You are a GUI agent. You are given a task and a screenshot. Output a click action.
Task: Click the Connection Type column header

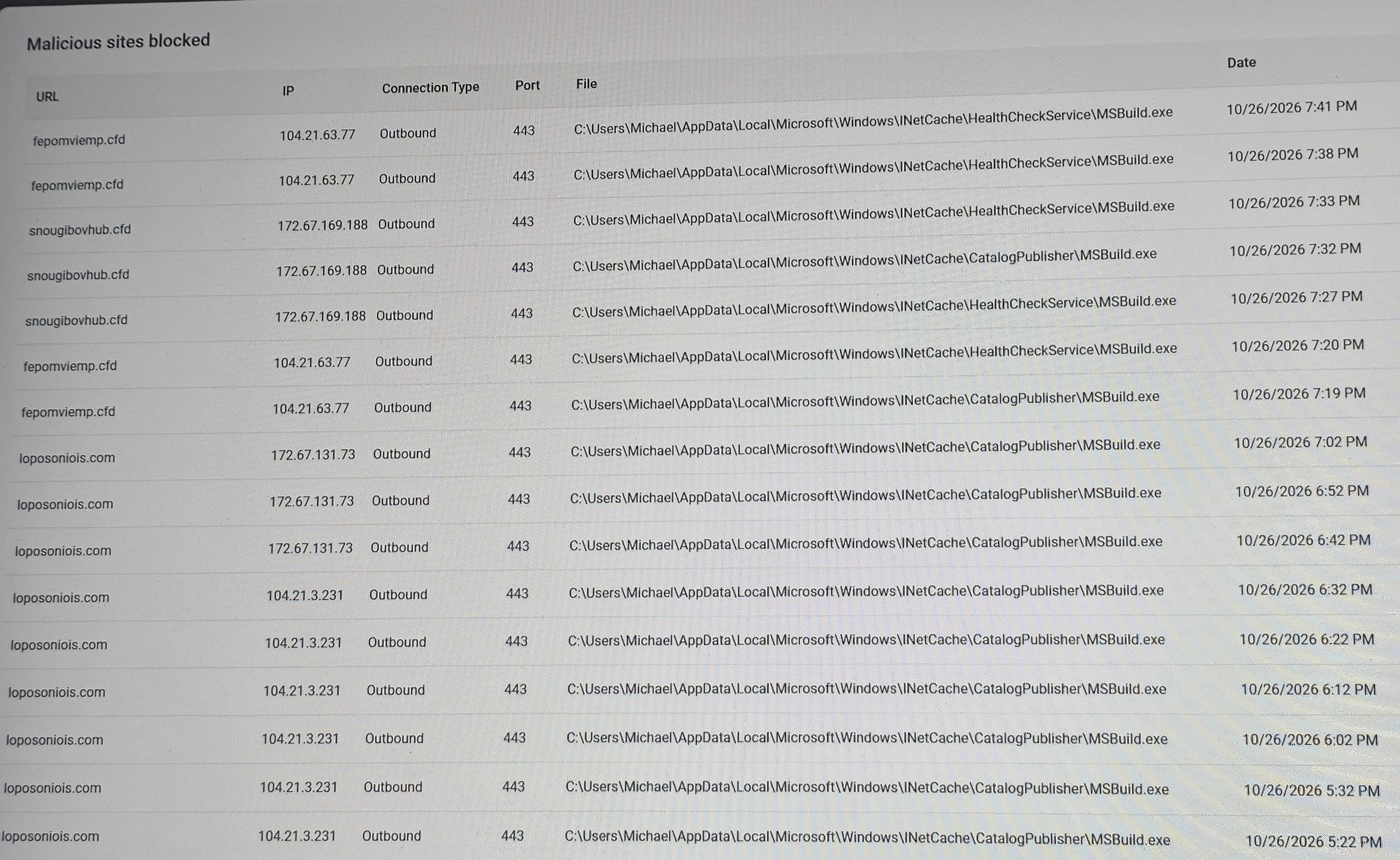point(430,88)
